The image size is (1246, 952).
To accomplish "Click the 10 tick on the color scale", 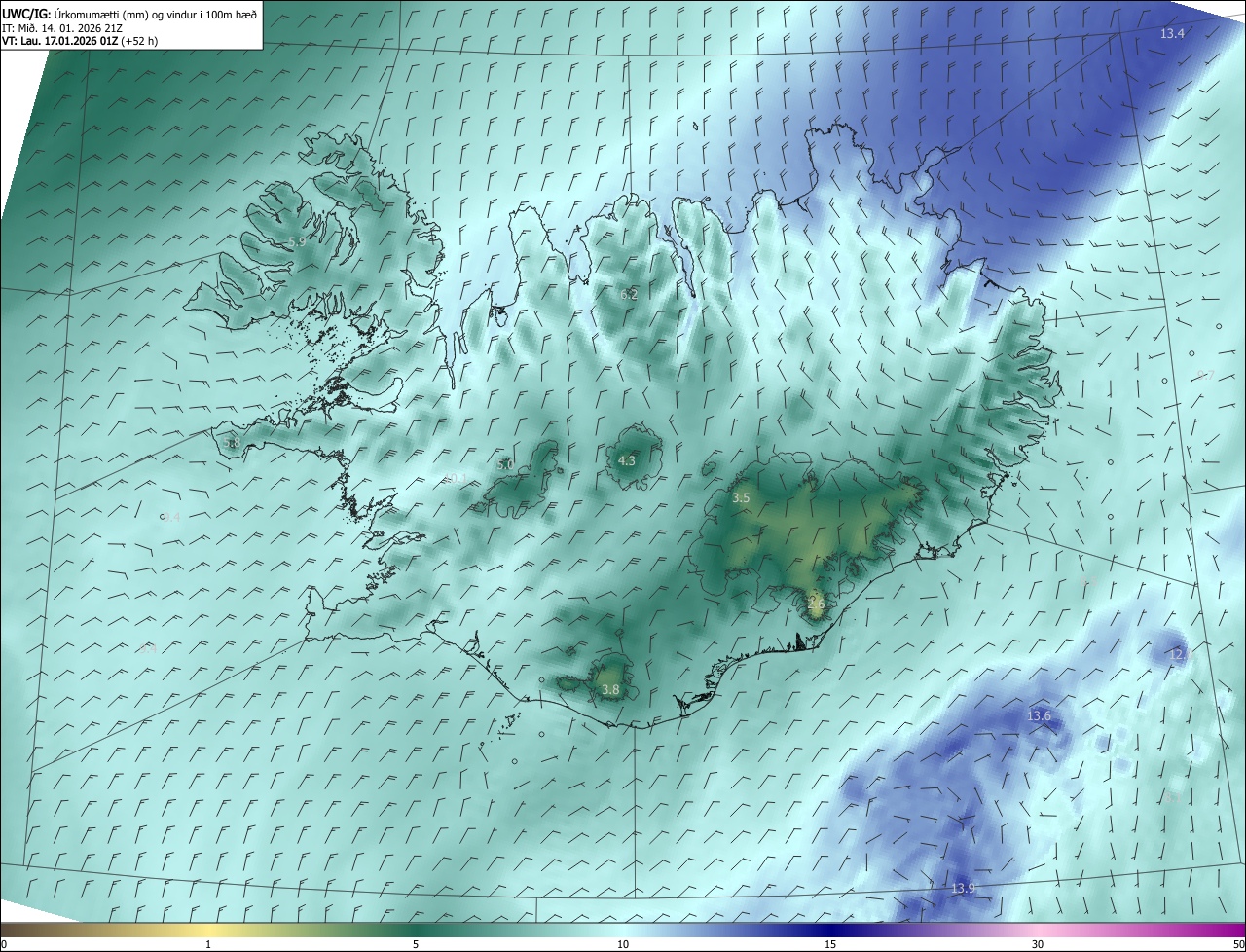I will coord(623,944).
